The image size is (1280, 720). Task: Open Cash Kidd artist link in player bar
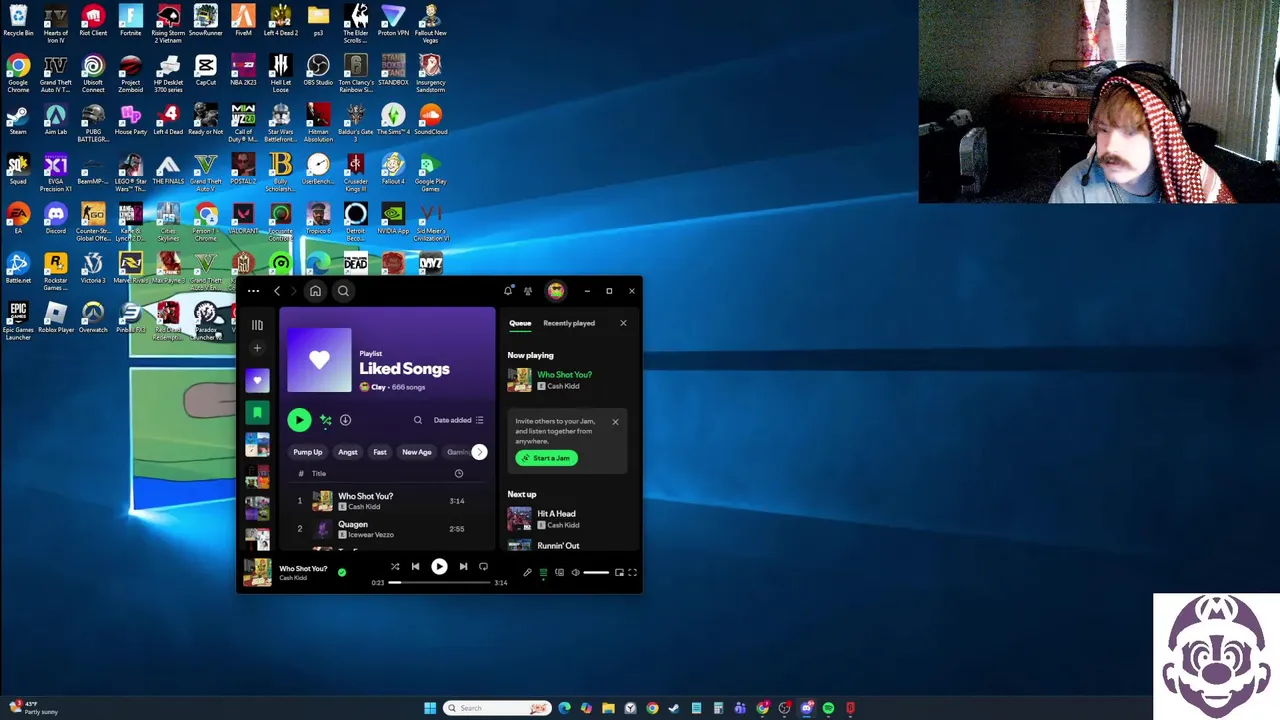click(293, 578)
